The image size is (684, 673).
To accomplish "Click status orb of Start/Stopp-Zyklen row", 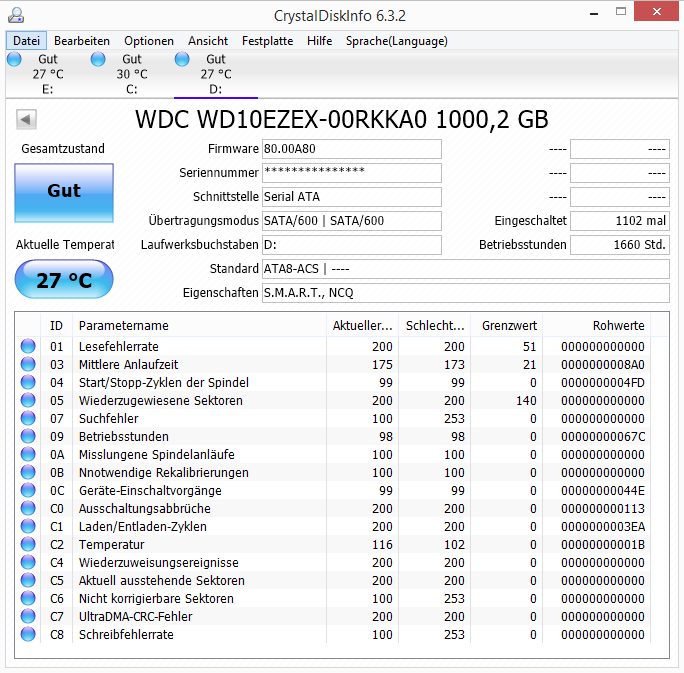I will [28, 382].
